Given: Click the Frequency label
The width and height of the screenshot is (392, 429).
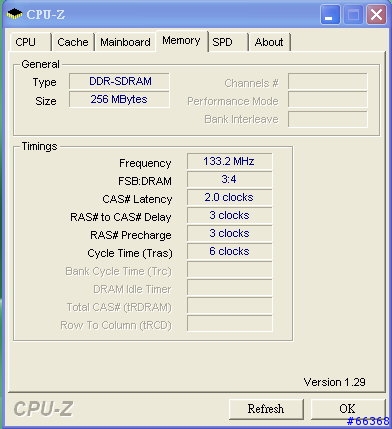Looking at the screenshot, I should point(145,163).
